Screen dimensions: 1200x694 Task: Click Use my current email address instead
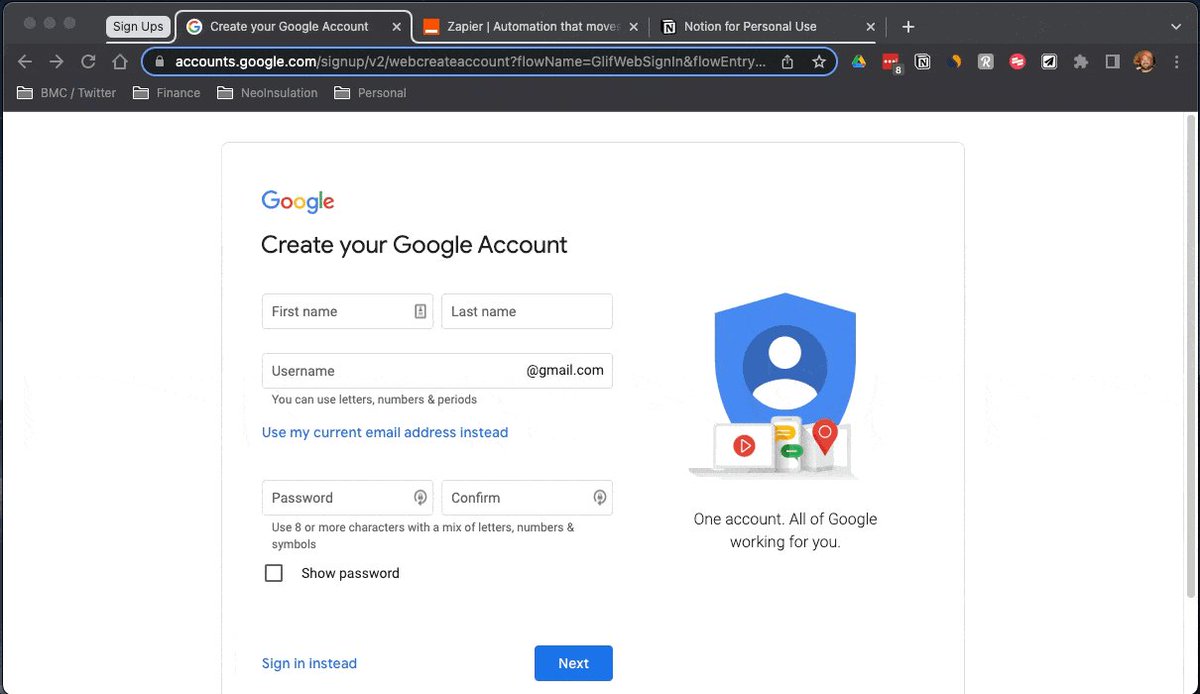[x=385, y=432]
